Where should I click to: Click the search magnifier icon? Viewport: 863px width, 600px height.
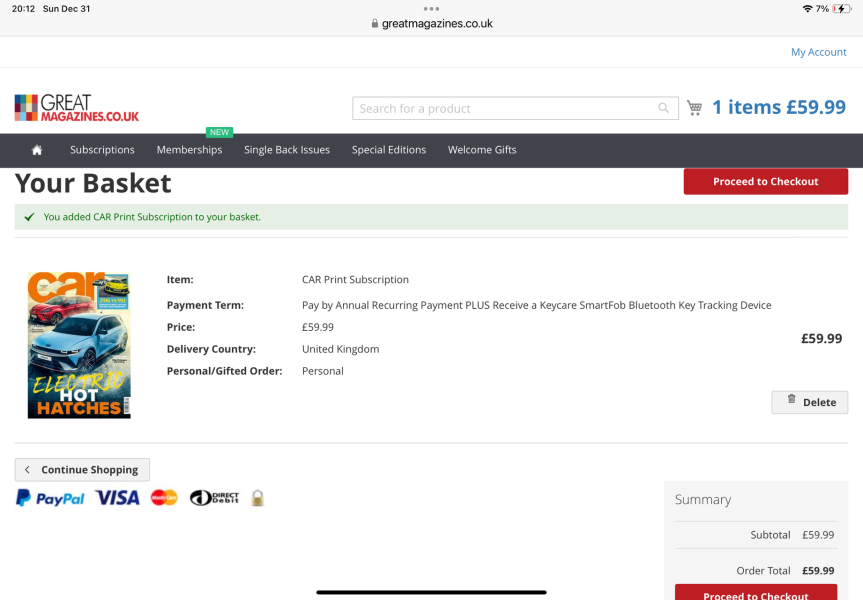click(x=663, y=108)
